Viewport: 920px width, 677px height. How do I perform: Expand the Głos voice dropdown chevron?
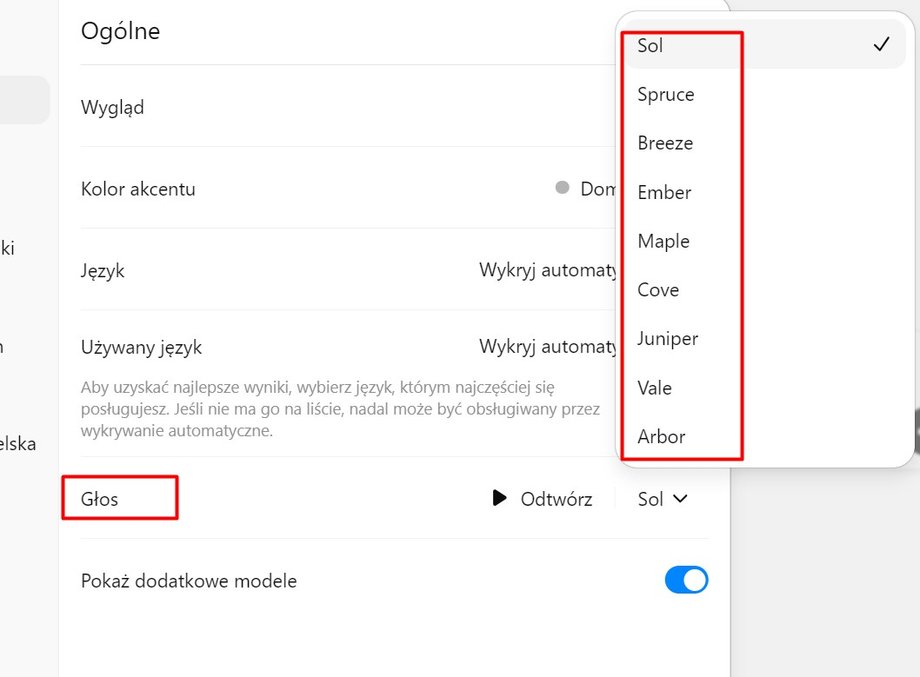pyautogui.click(x=681, y=498)
